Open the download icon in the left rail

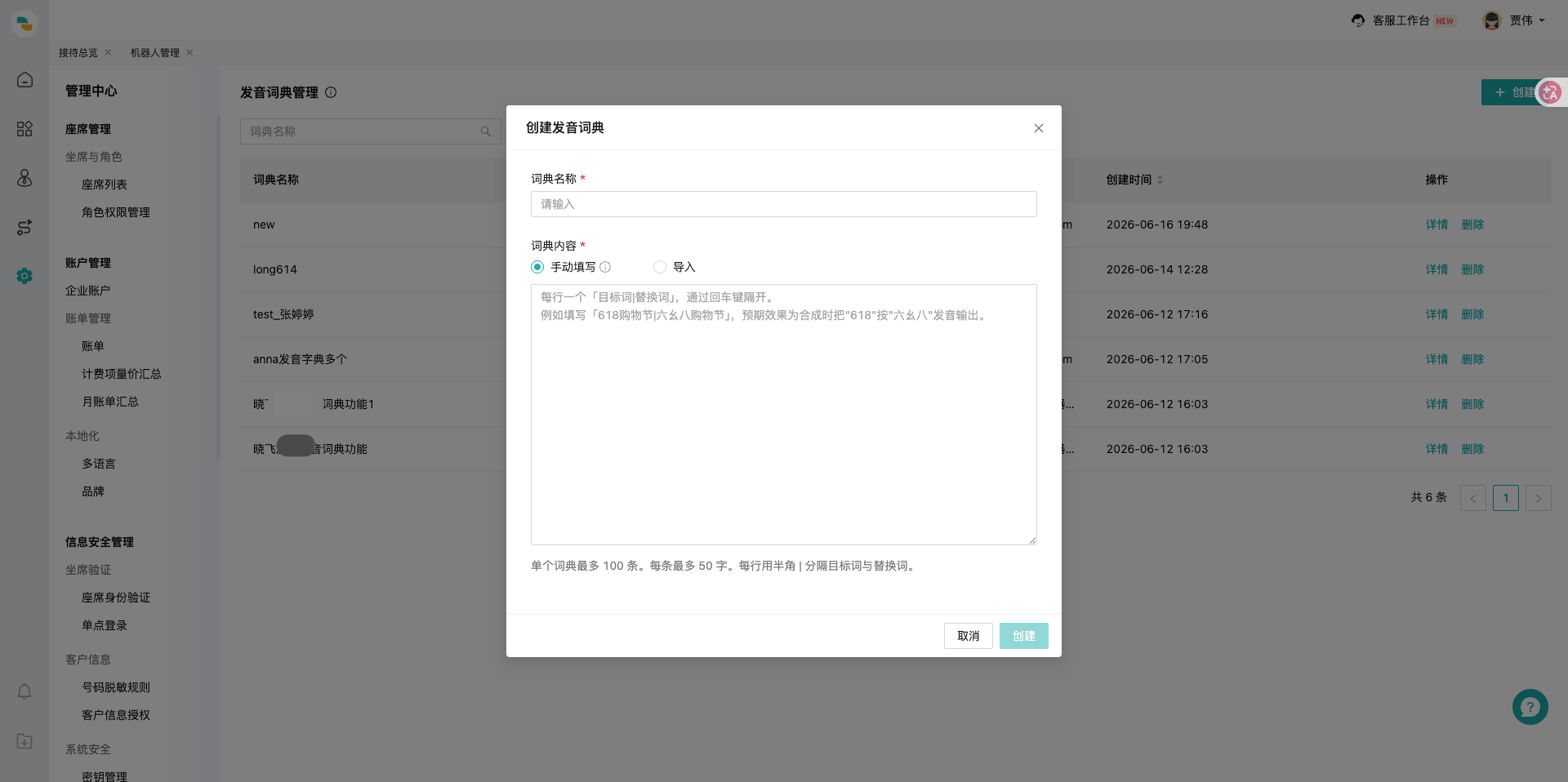pos(24,741)
